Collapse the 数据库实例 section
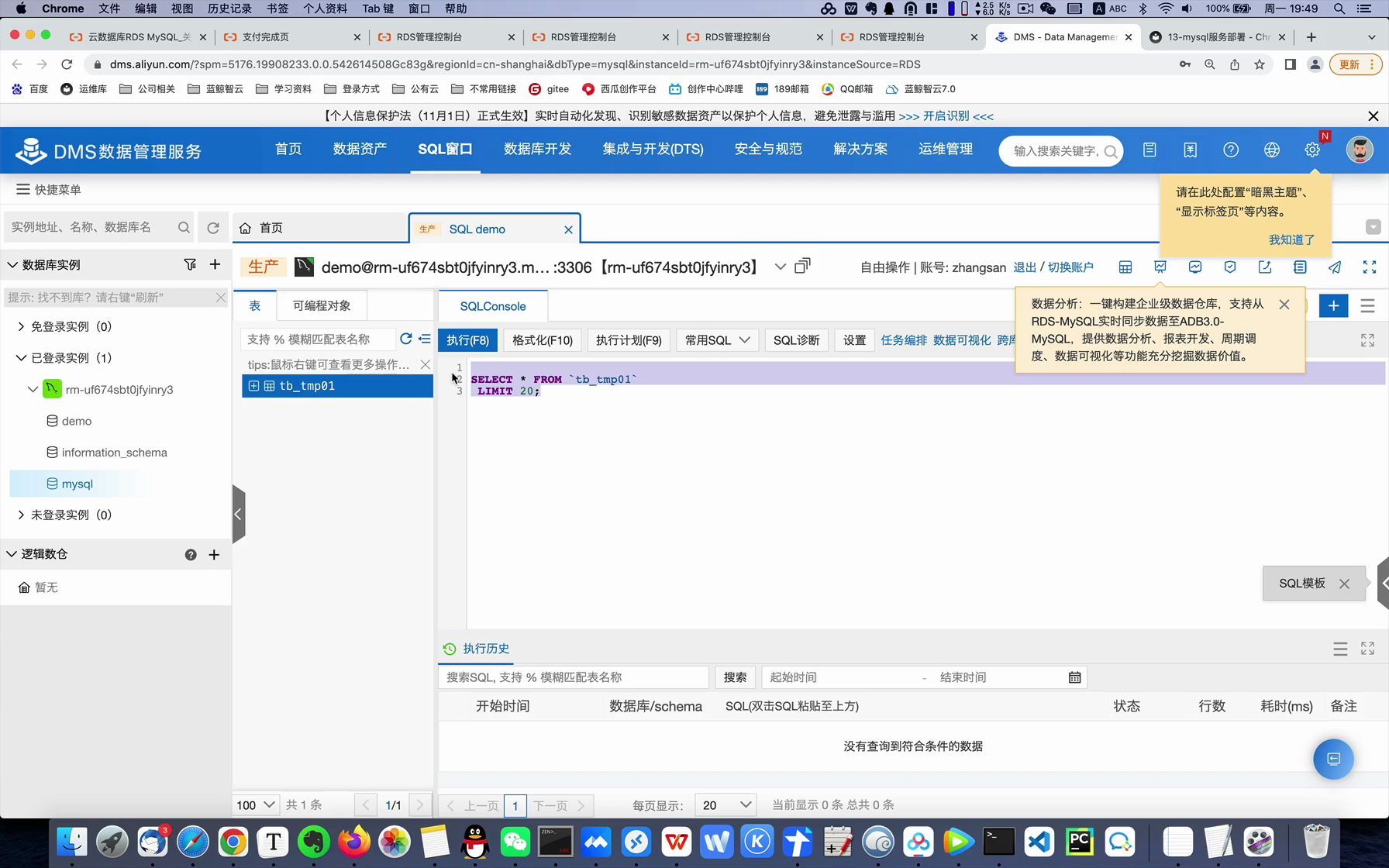The image size is (1389, 868). click(x=12, y=265)
